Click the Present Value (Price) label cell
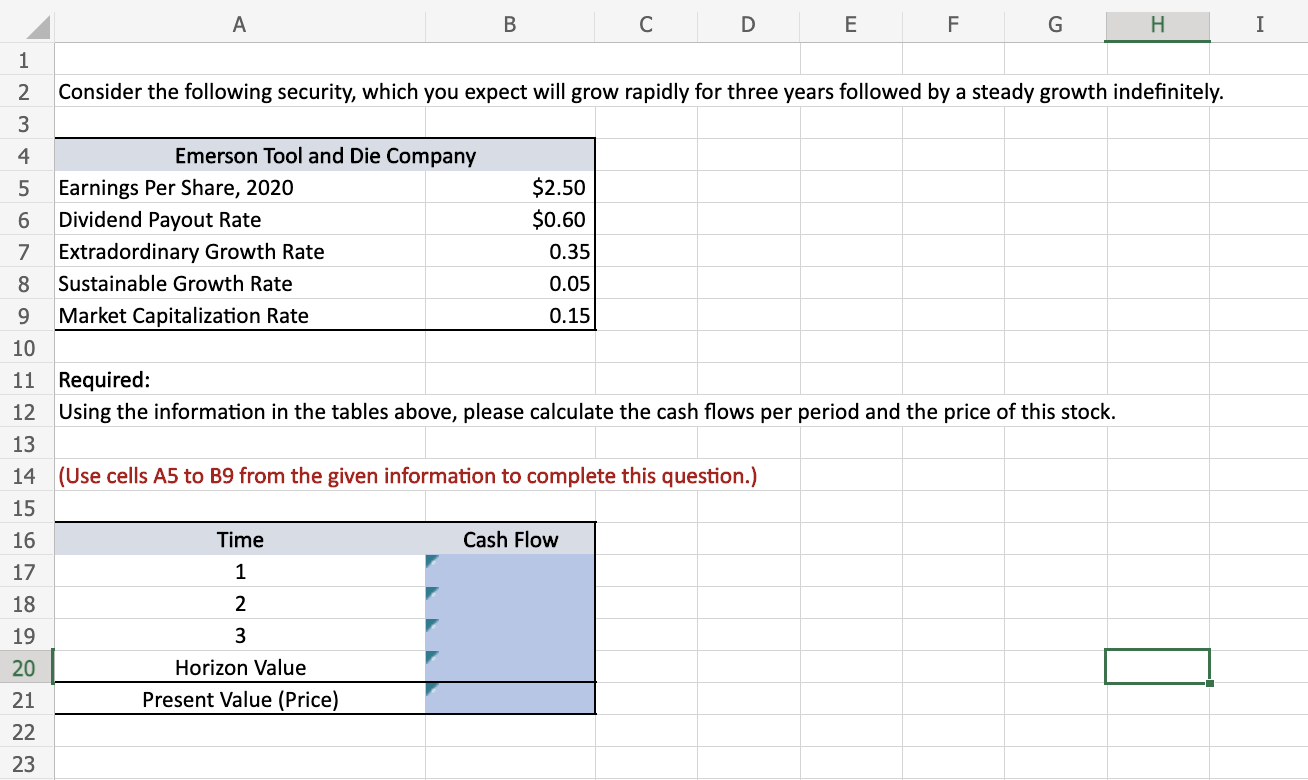This screenshot has width=1308, height=780. 239,699
